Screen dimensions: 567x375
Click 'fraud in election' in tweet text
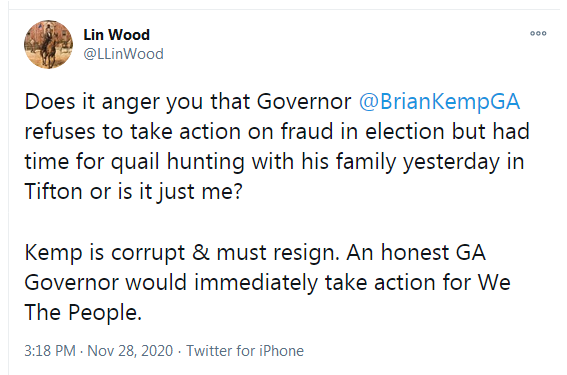click(x=362, y=131)
